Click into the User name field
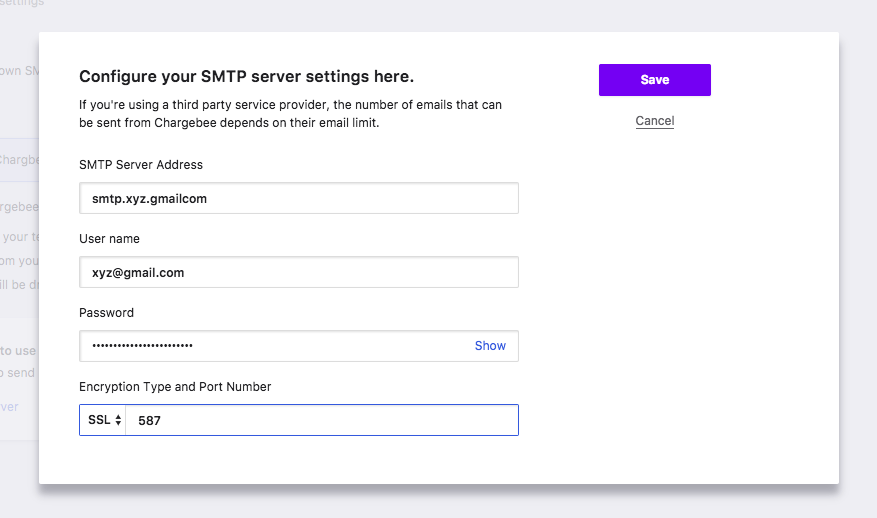Viewport: 877px width, 518px height. pyautogui.click(x=298, y=272)
